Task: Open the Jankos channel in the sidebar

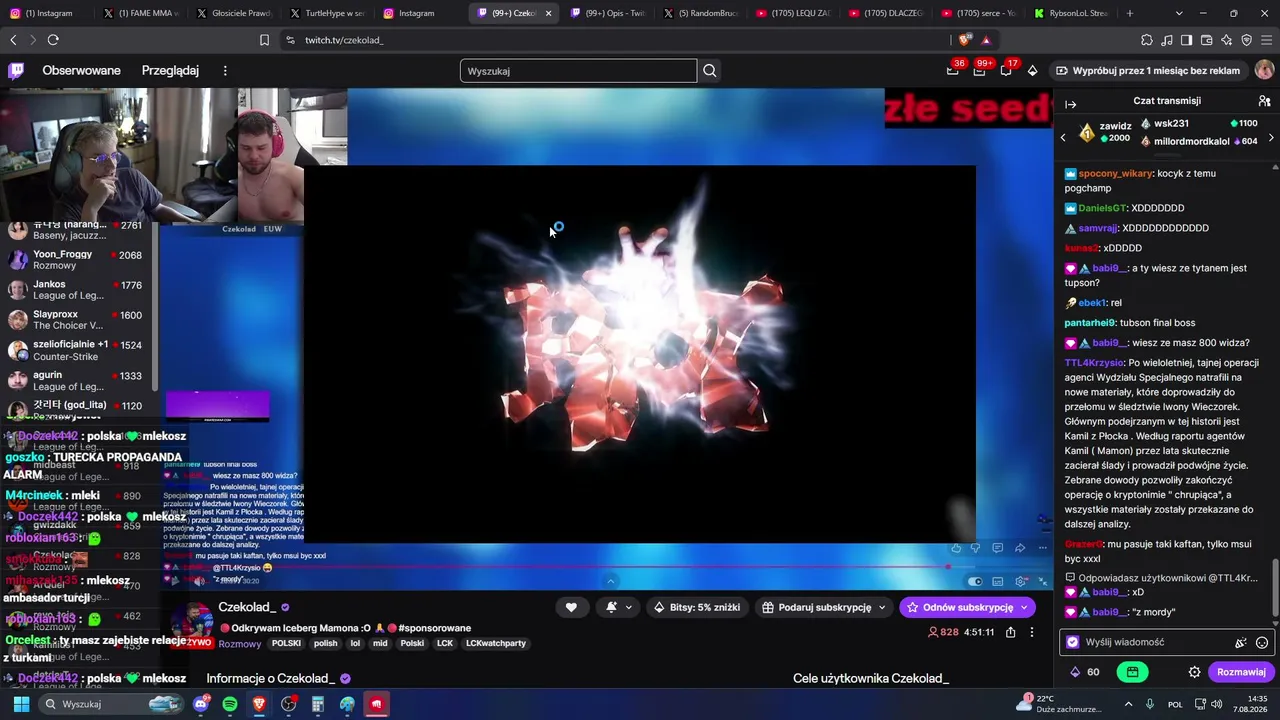Action: point(75,290)
